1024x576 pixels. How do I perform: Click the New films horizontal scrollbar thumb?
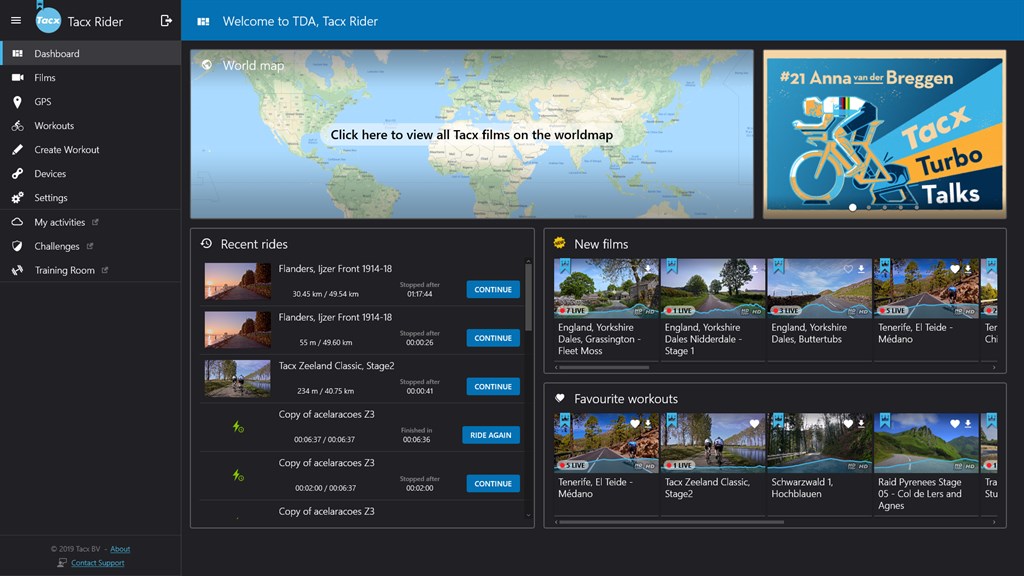(x=604, y=368)
